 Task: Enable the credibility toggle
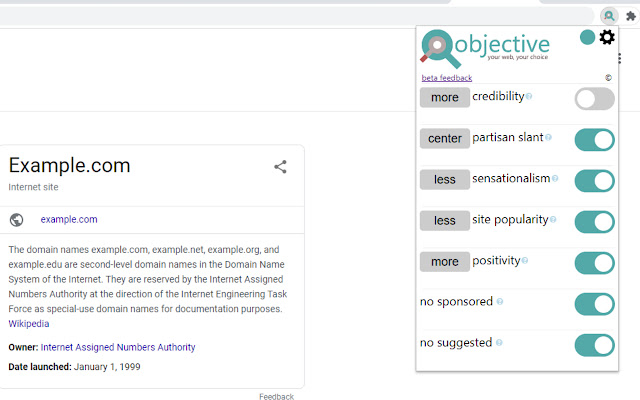pos(594,99)
